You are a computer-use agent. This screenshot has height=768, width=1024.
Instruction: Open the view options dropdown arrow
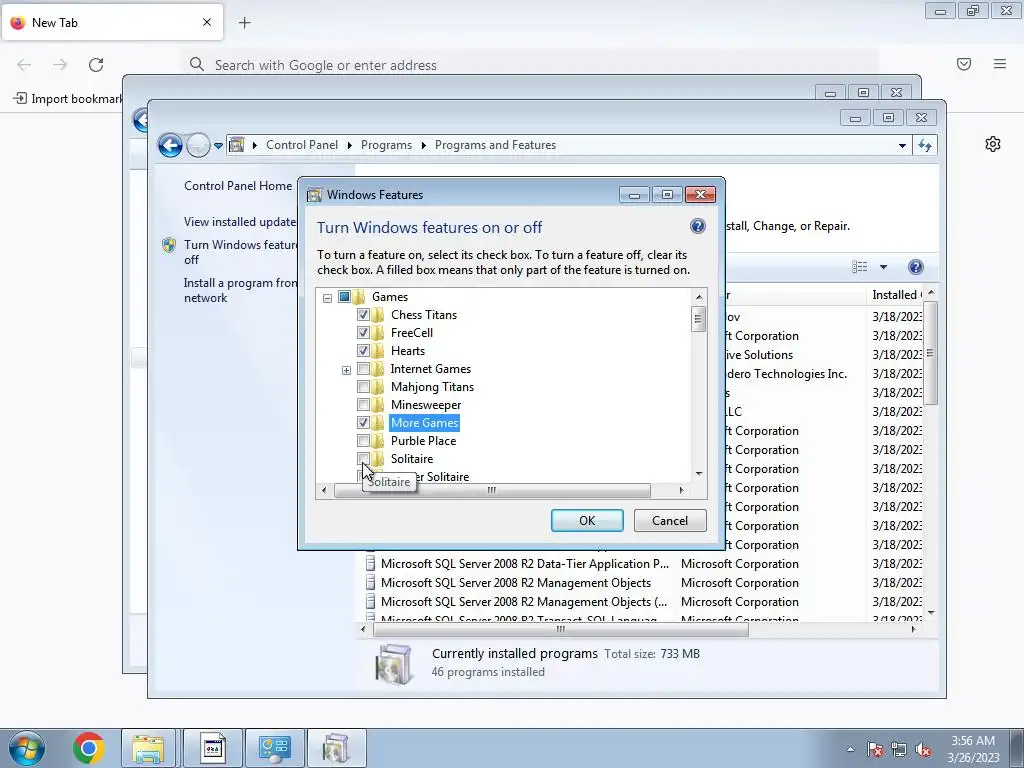tap(883, 266)
